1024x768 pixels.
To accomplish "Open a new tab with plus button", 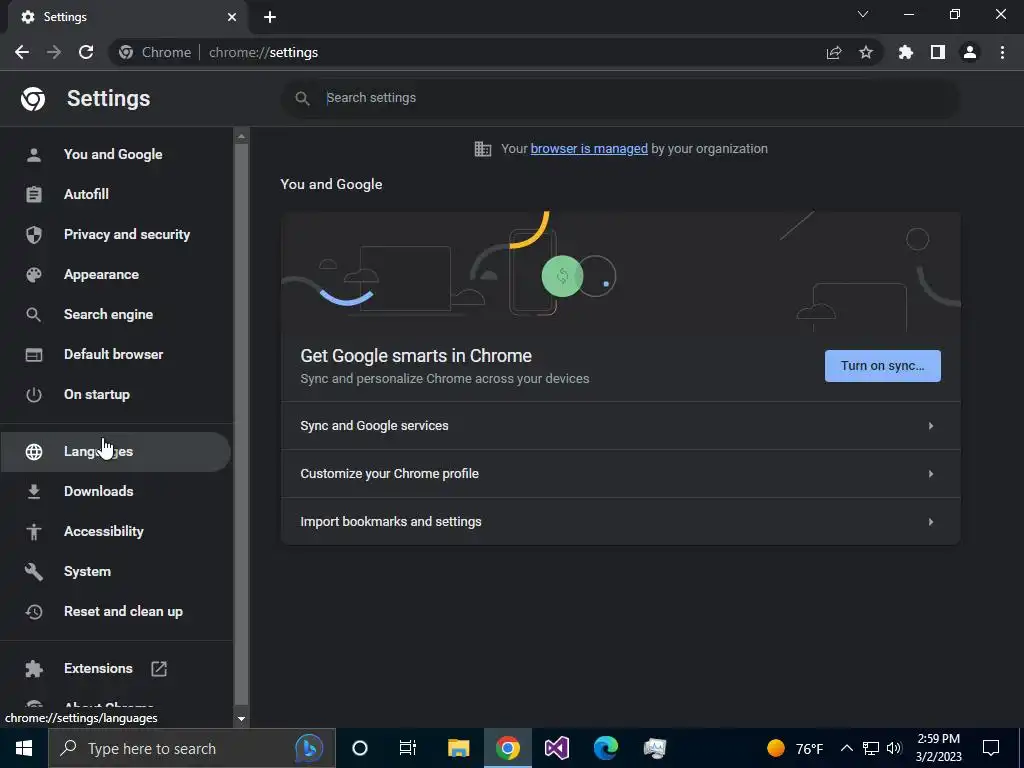I will (x=270, y=17).
